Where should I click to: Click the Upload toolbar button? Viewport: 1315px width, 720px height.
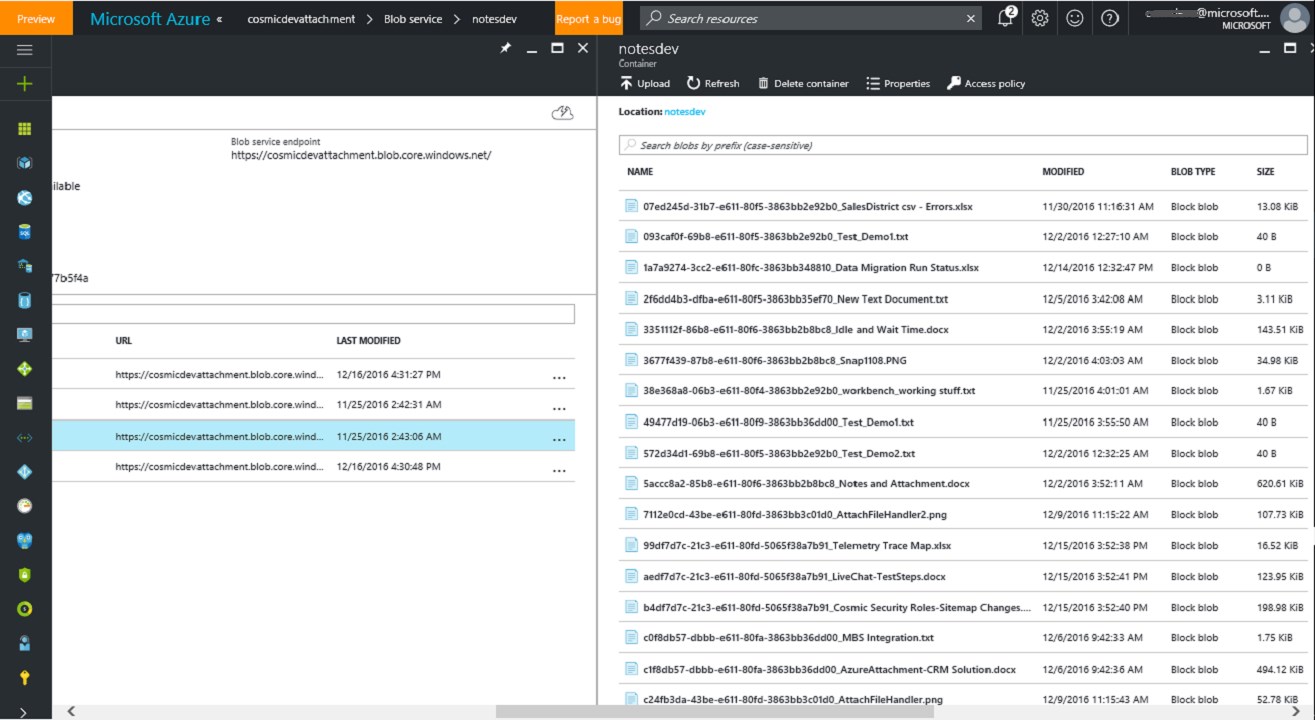tap(645, 84)
